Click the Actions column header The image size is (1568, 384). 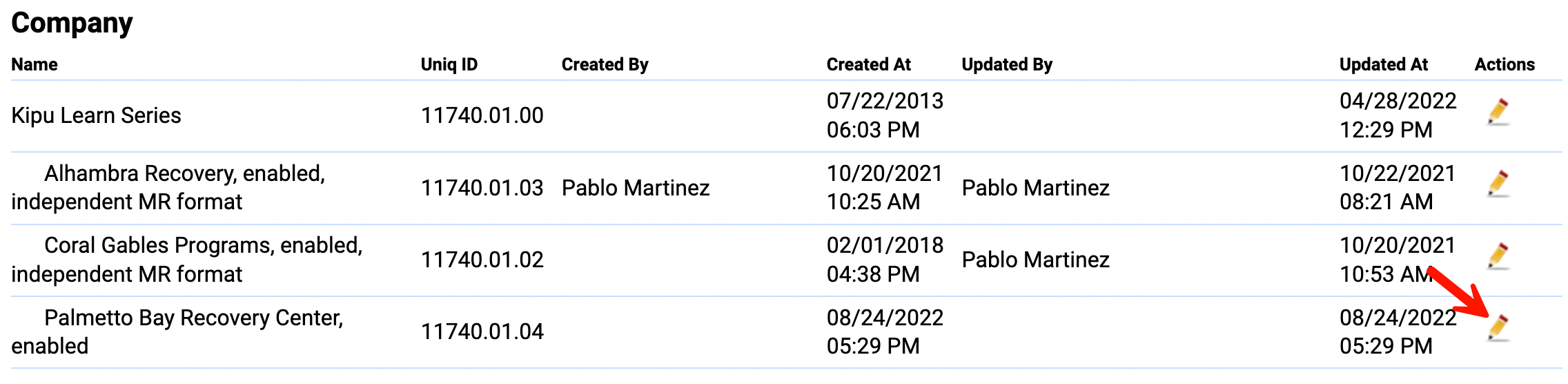tap(1505, 64)
